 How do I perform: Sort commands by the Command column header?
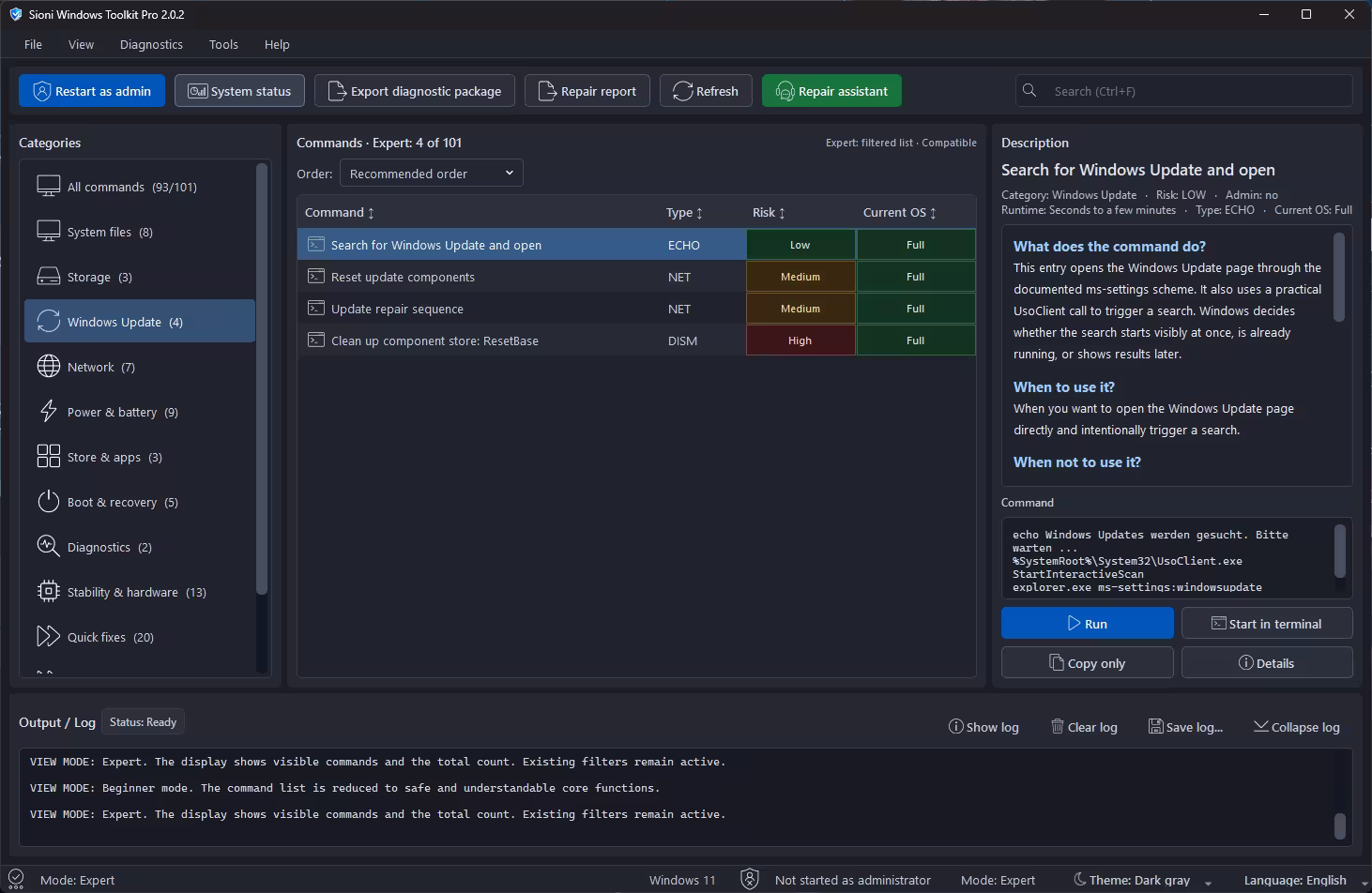(340, 213)
